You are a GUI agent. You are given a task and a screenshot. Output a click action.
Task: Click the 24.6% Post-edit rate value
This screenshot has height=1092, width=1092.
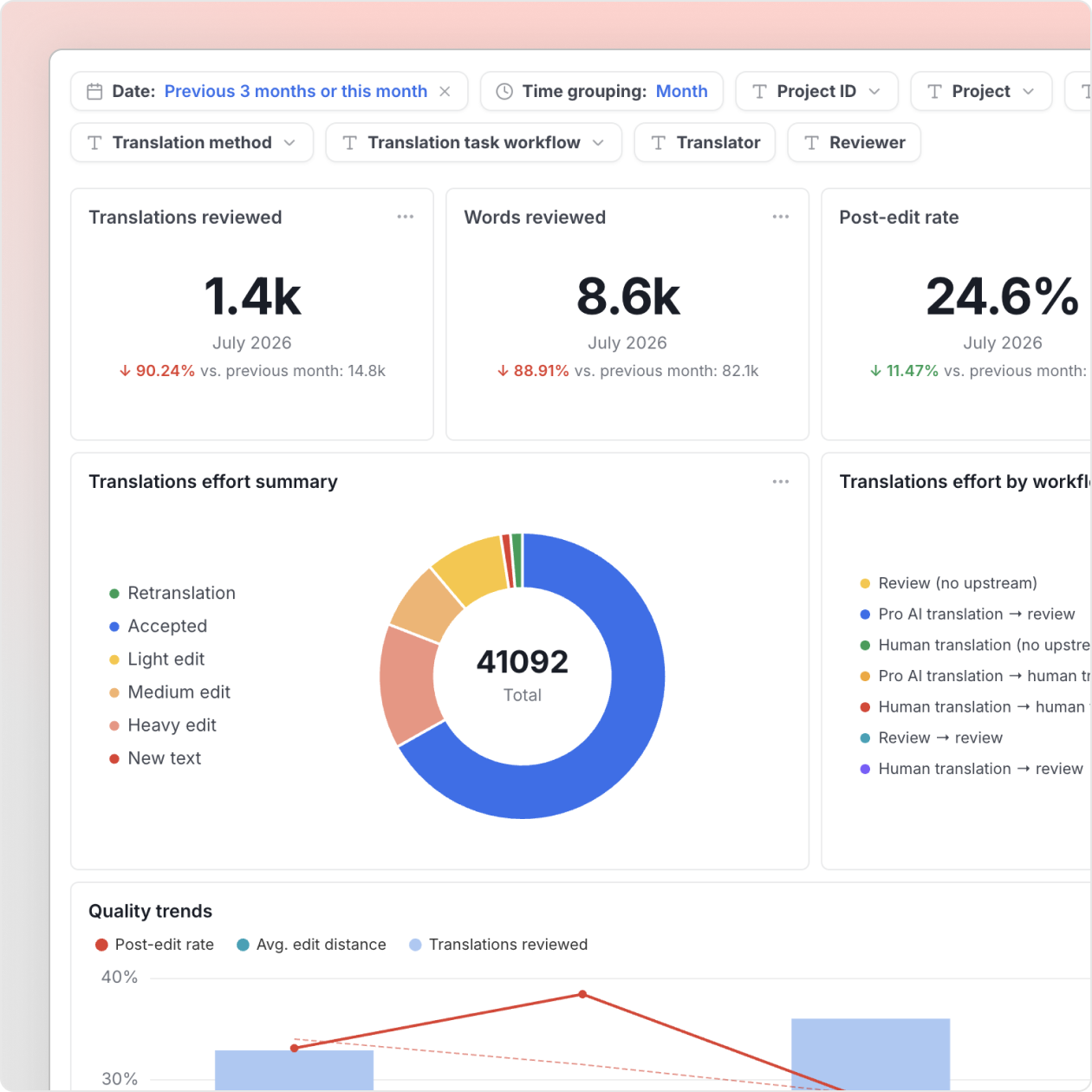point(1003,296)
